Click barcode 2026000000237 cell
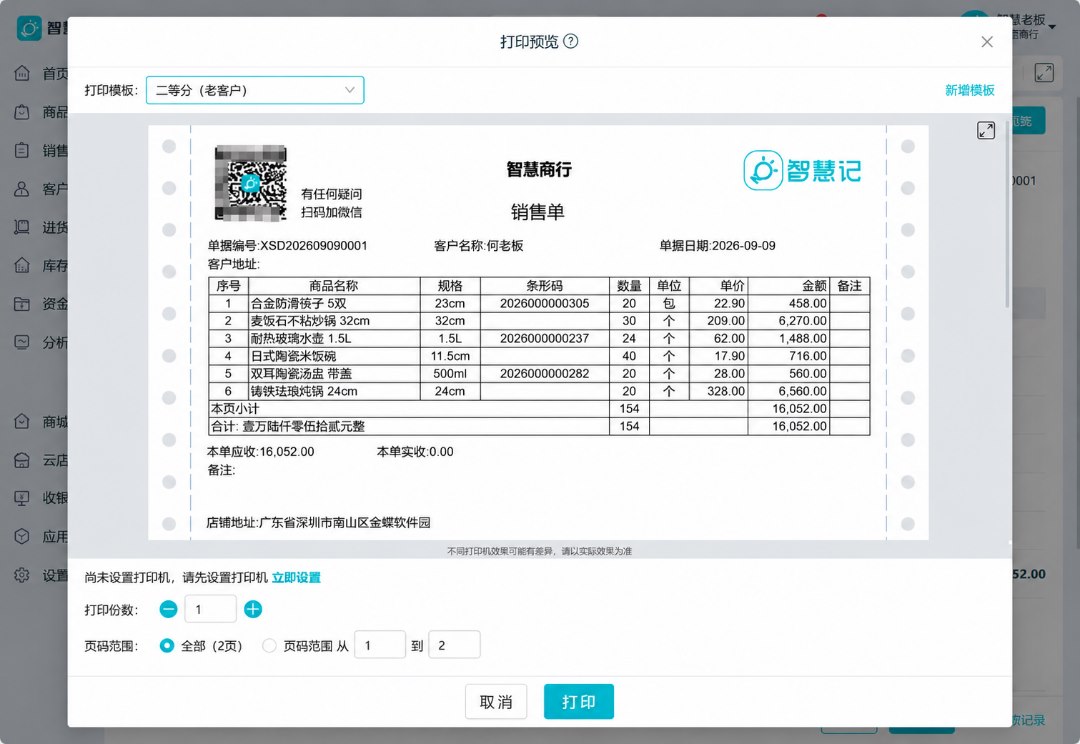Image resolution: width=1080 pixels, height=744 pixels. coord(544,339)
